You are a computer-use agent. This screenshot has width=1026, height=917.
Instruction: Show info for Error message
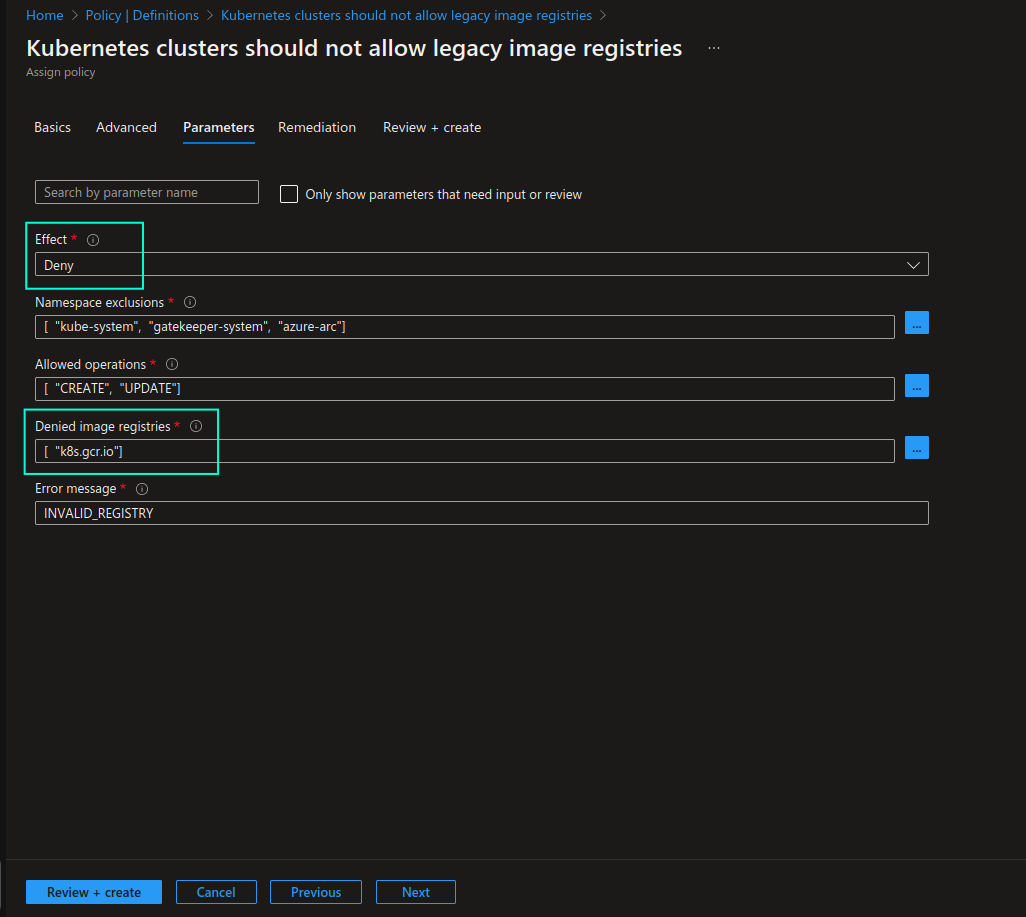coord(142,489)
